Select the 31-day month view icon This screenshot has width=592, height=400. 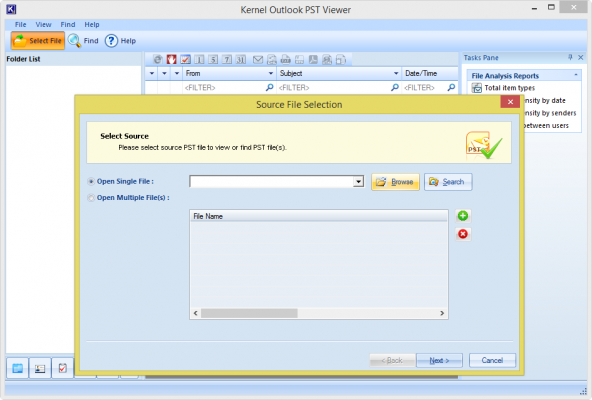point(240,59)
